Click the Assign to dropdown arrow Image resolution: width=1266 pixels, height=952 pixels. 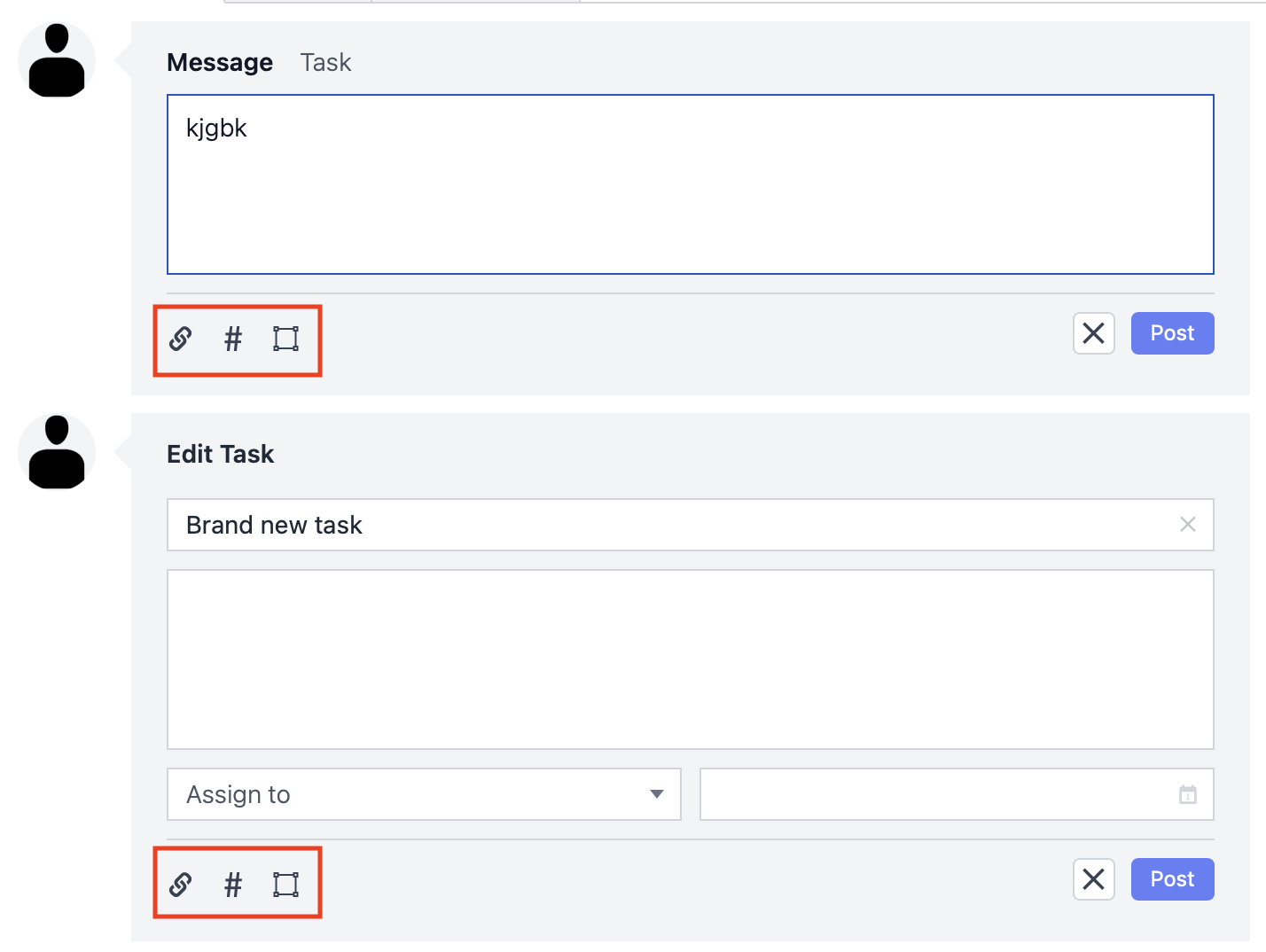click(657, 794)
